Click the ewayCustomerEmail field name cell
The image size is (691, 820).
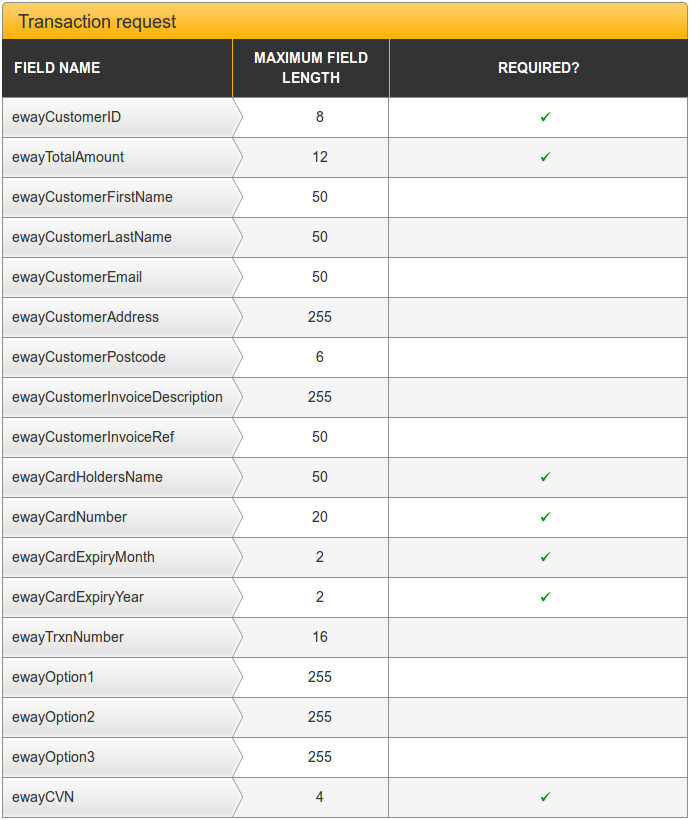(77, 277)
